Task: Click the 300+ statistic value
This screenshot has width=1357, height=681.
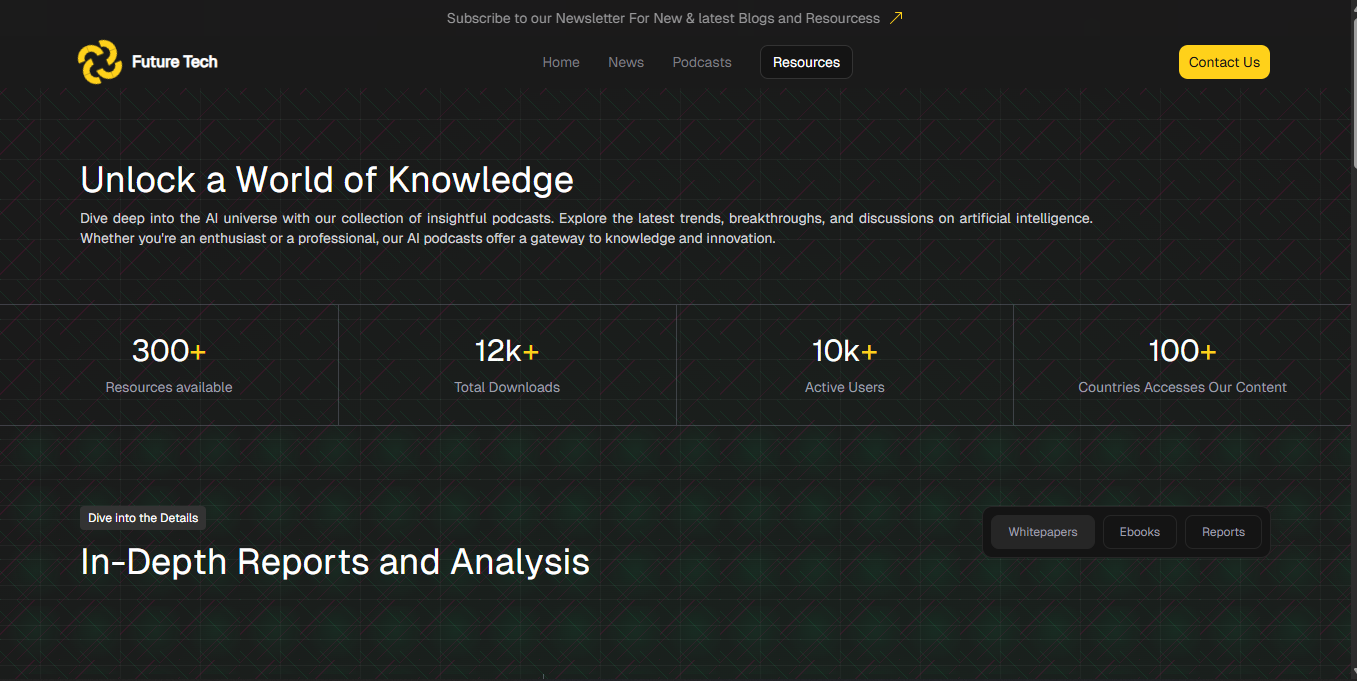Action: point(169,351)
